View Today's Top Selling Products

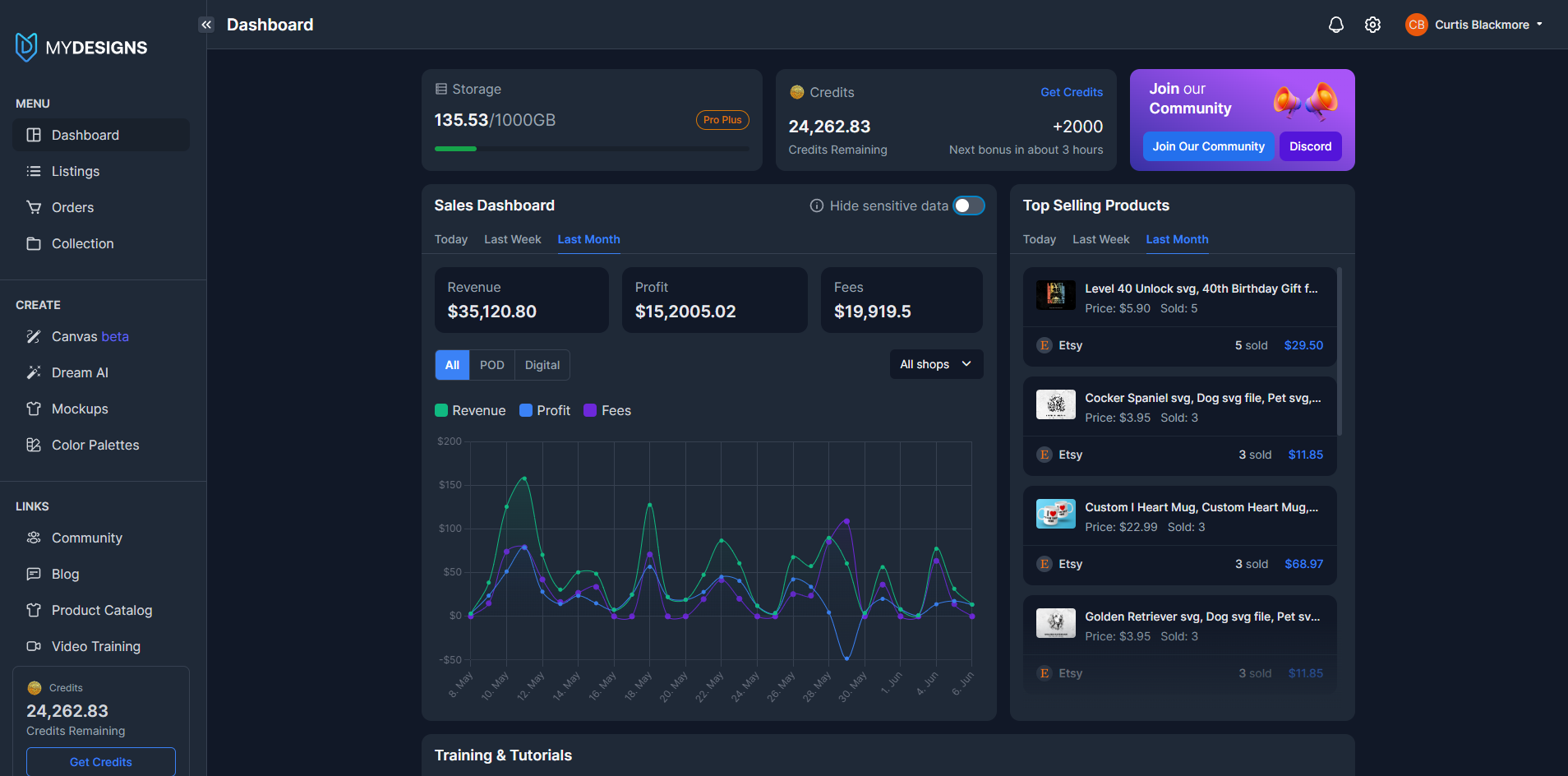pos(1039,239)
